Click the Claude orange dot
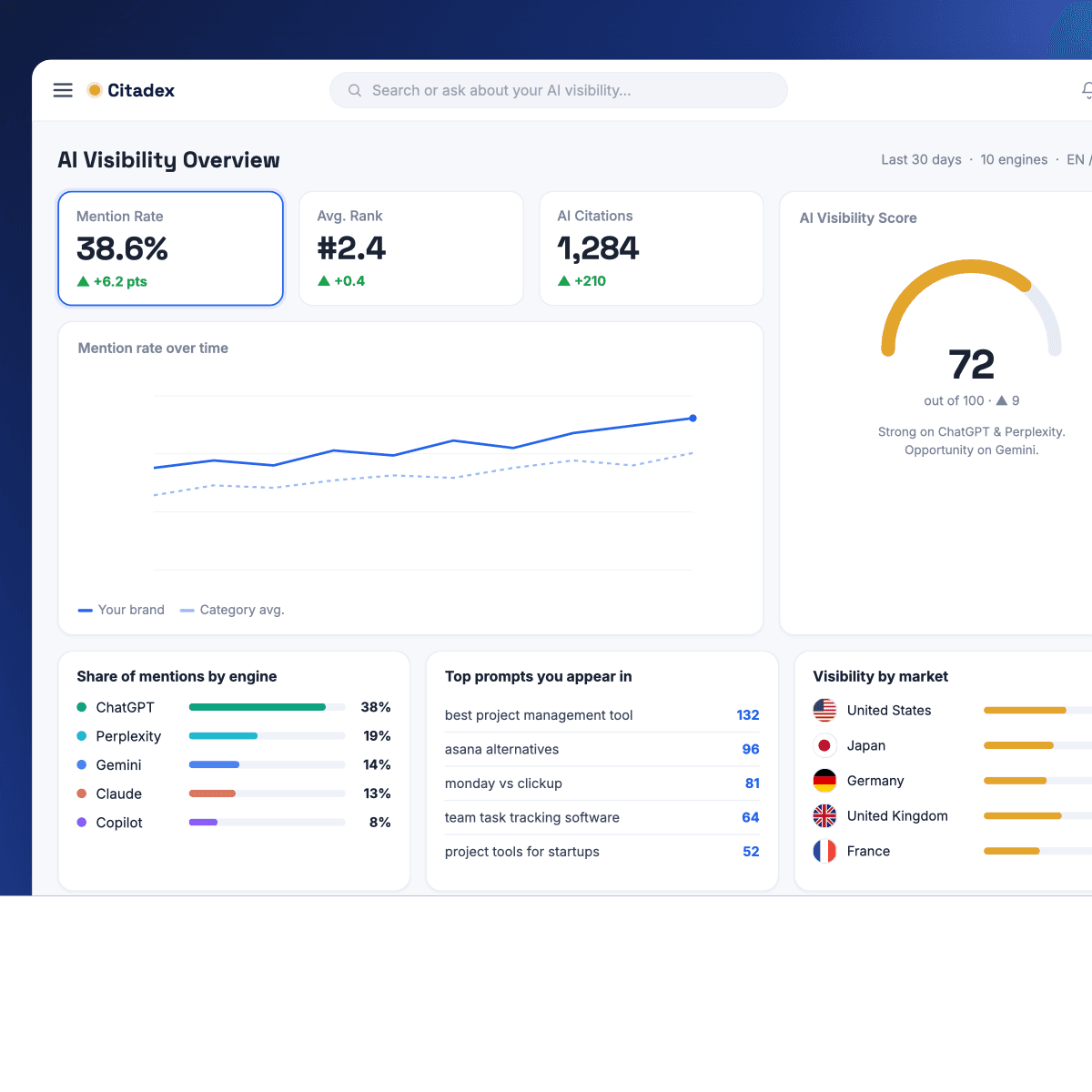The width and height of the screenshot is (1092, 1092). tap(82, 794)
